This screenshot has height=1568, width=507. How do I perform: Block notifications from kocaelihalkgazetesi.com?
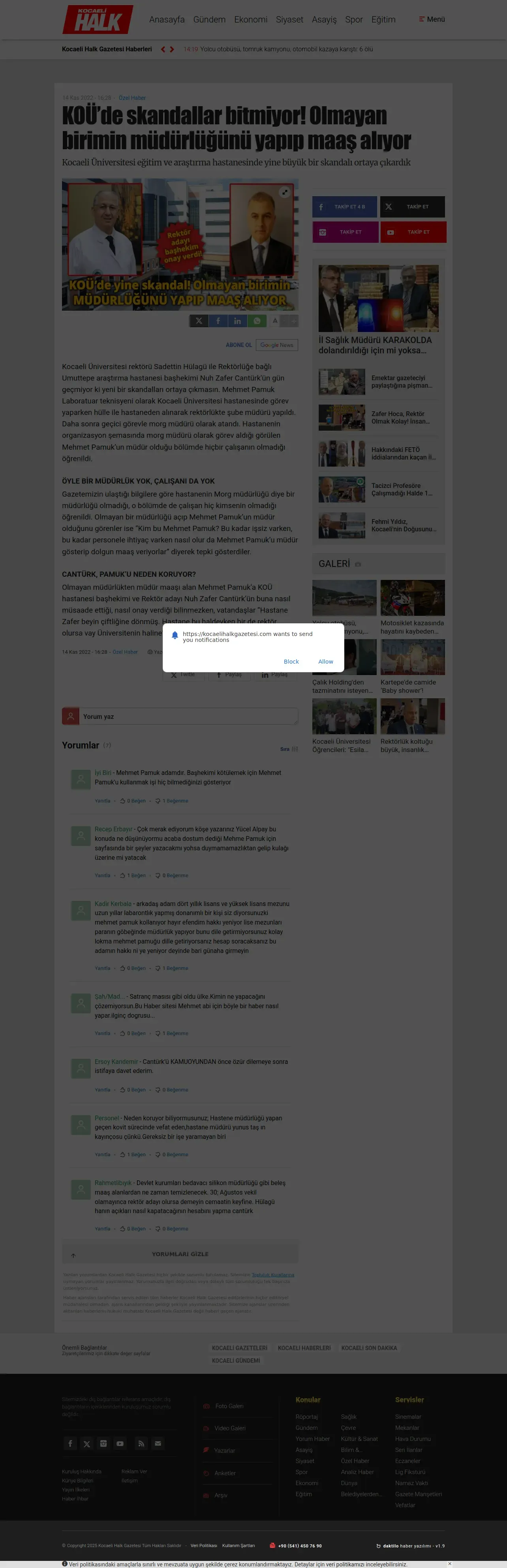(291, 662)
